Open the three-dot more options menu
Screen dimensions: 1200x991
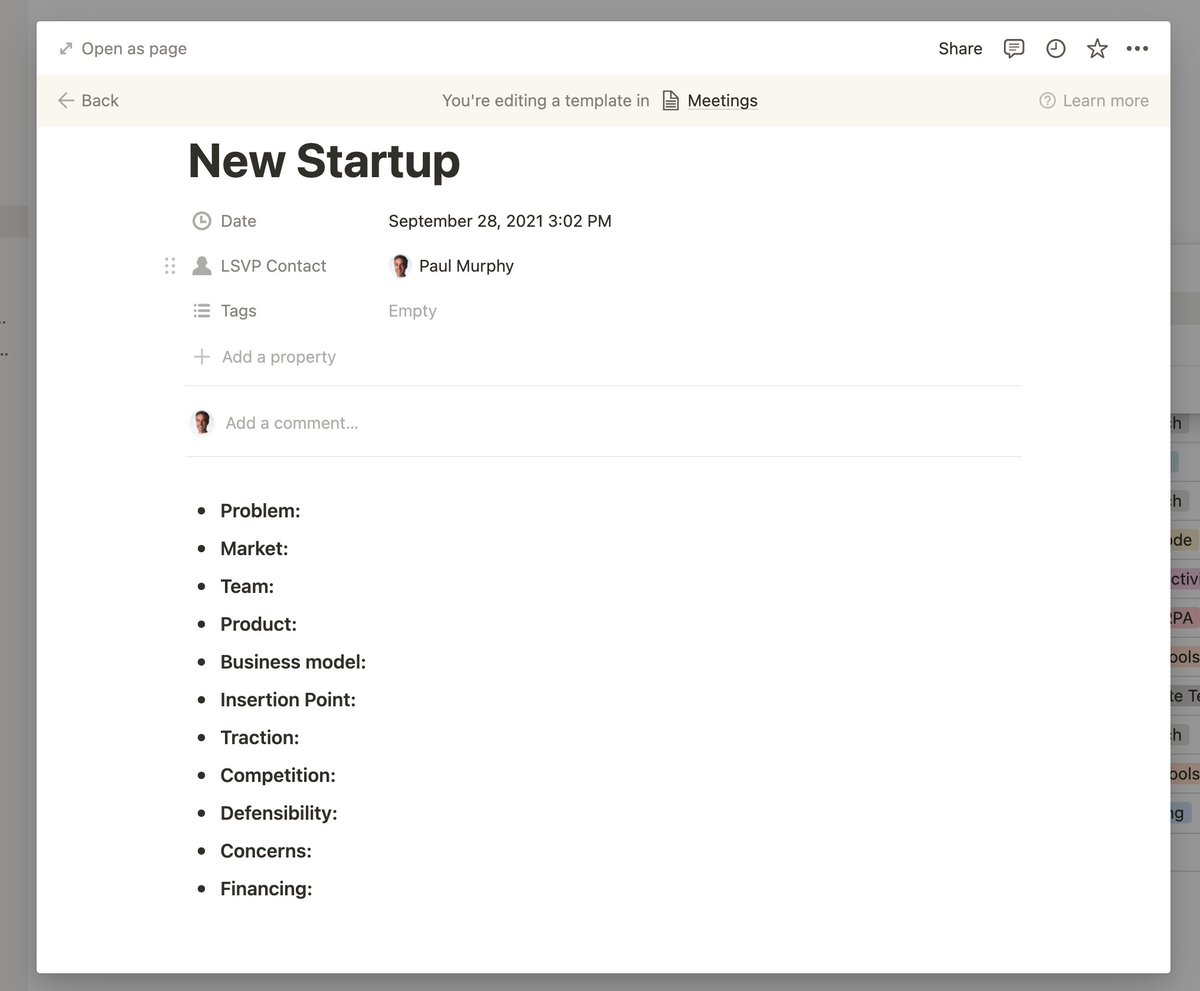[1137, 48]
